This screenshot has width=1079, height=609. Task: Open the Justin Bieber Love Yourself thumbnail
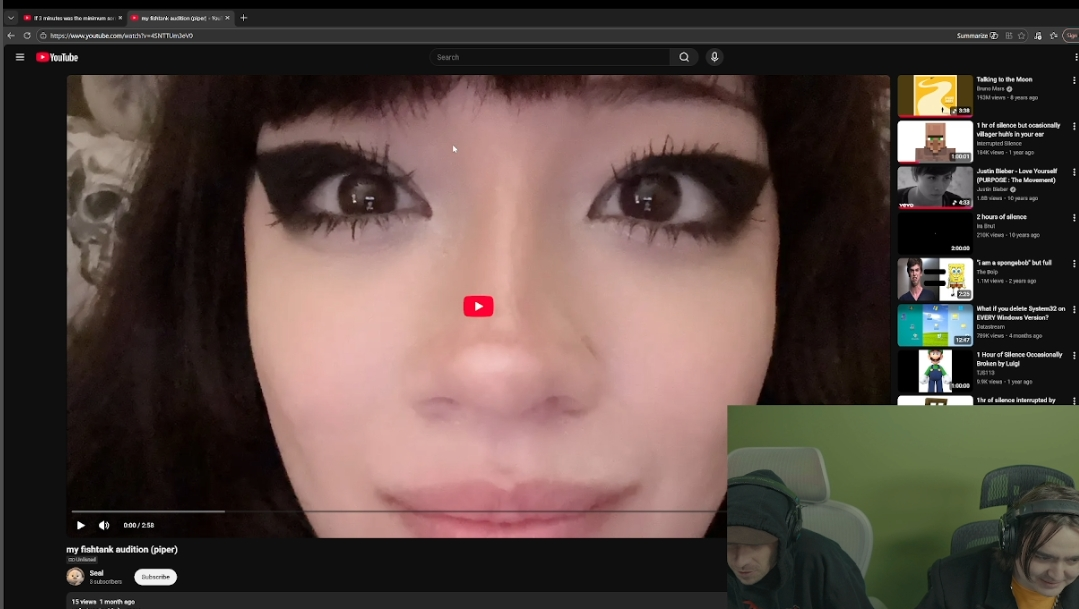pos(934,187)
